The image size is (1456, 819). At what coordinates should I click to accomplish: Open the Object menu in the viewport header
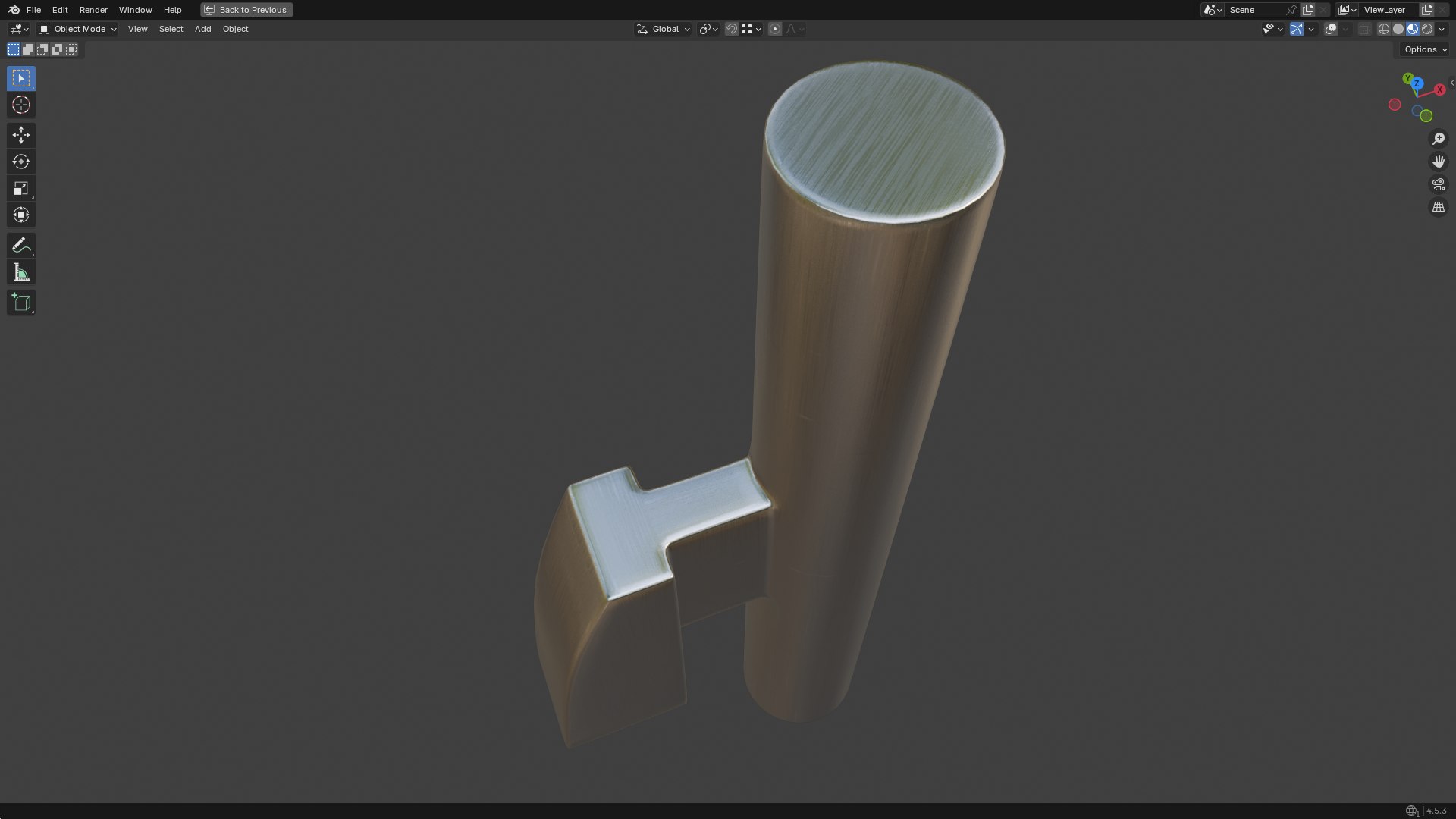(235, 29)
